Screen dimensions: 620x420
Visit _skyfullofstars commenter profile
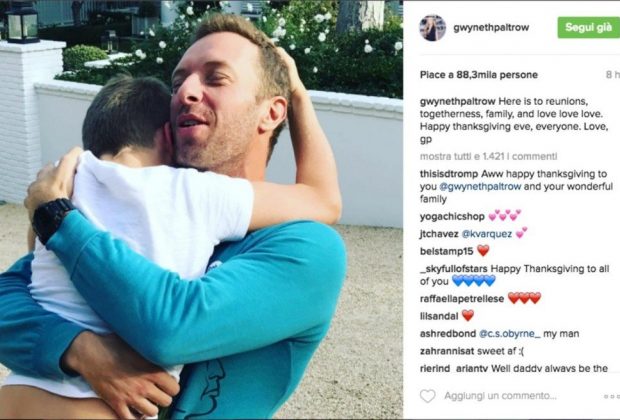coord(454,269)
